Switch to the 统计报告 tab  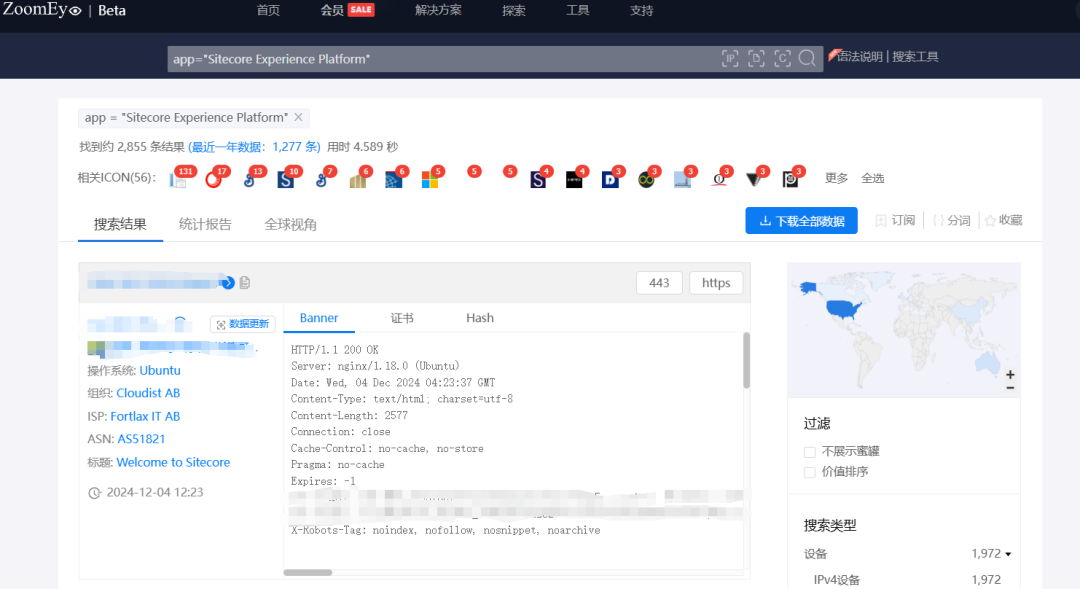point(205,224)
